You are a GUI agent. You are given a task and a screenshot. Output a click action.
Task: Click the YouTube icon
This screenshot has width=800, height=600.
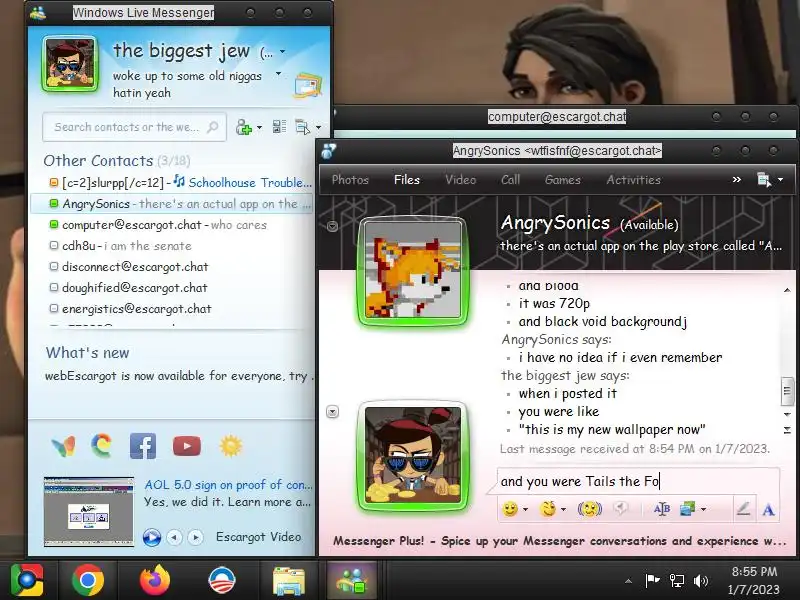coord(187,446)
